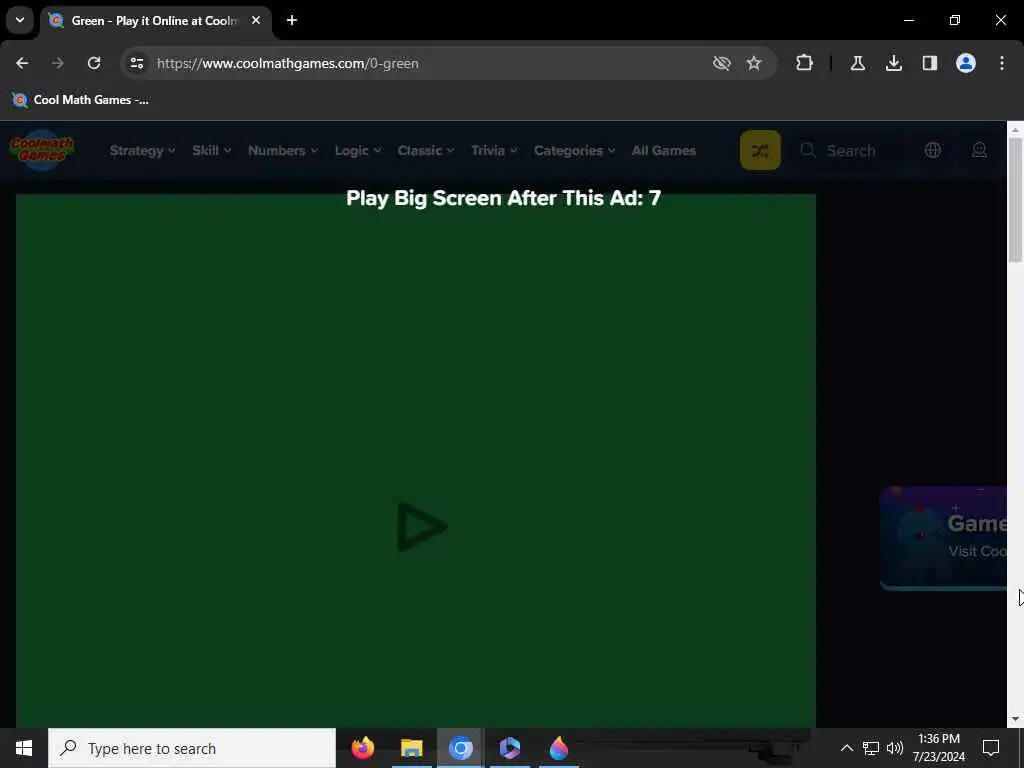Click the yellow random game shuffle button
The width and height of the screenshot is (1024, 768).
click(760, 150)
